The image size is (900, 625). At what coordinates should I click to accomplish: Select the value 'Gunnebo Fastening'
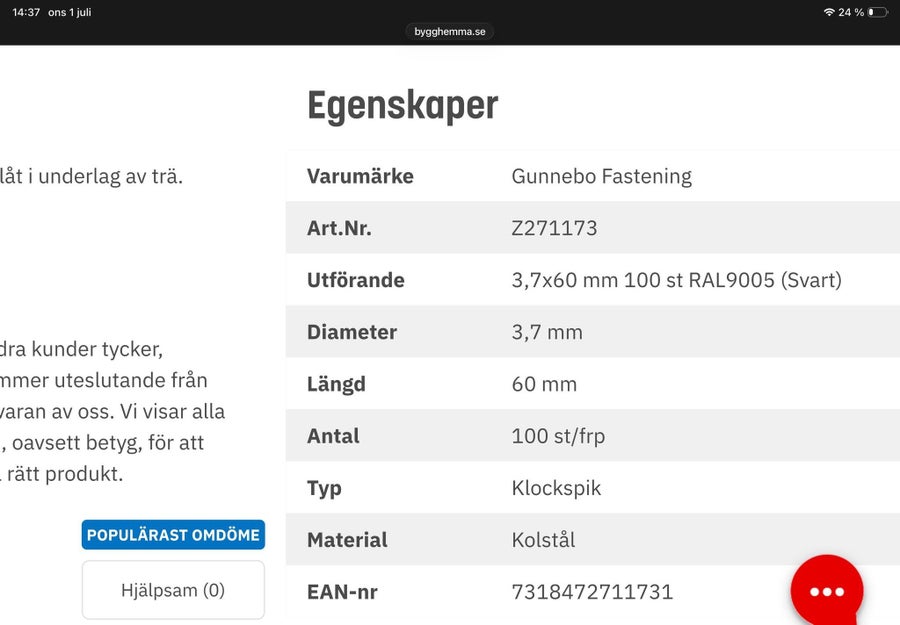click(602, 176)
